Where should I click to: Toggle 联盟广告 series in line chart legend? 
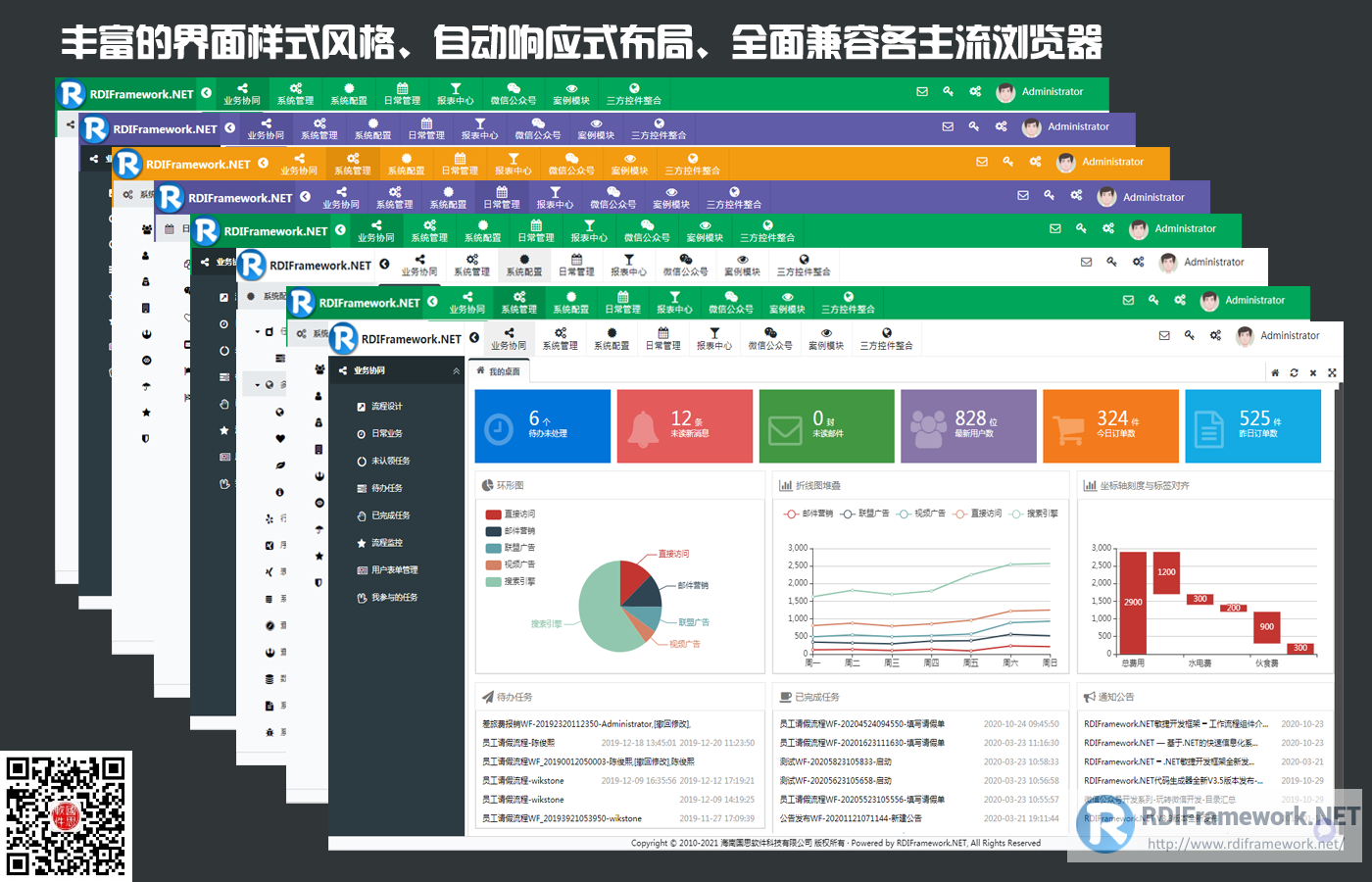pyautogui.click(x=865, y=514)
